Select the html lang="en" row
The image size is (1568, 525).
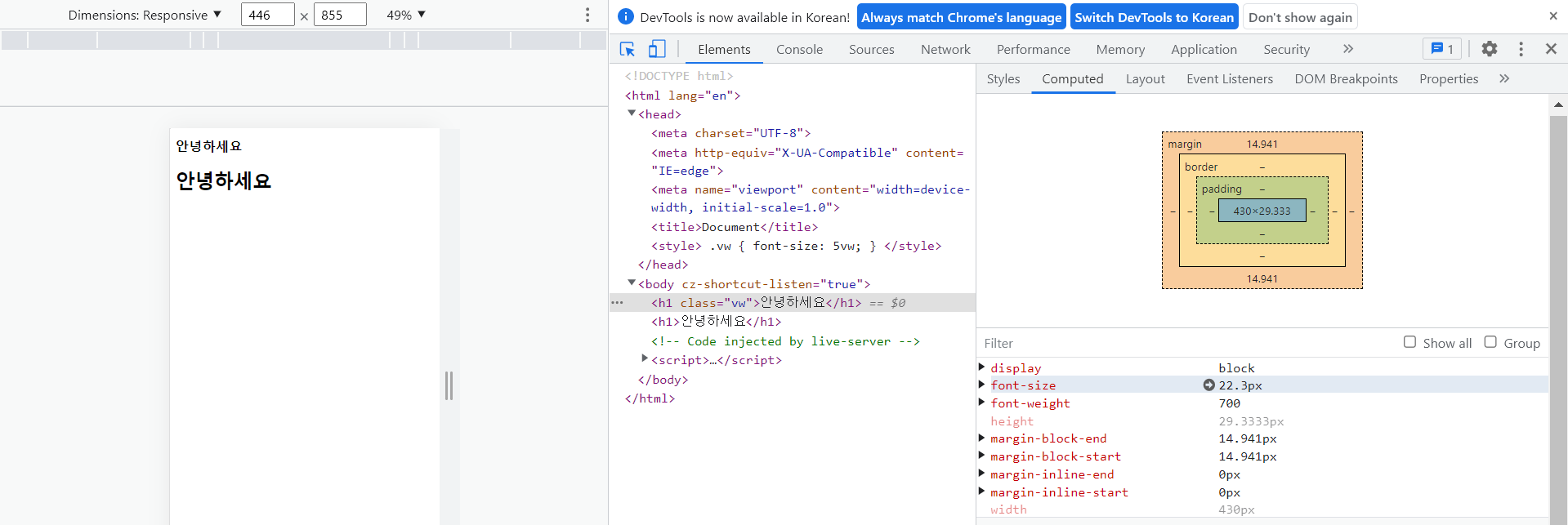[793, 96]
